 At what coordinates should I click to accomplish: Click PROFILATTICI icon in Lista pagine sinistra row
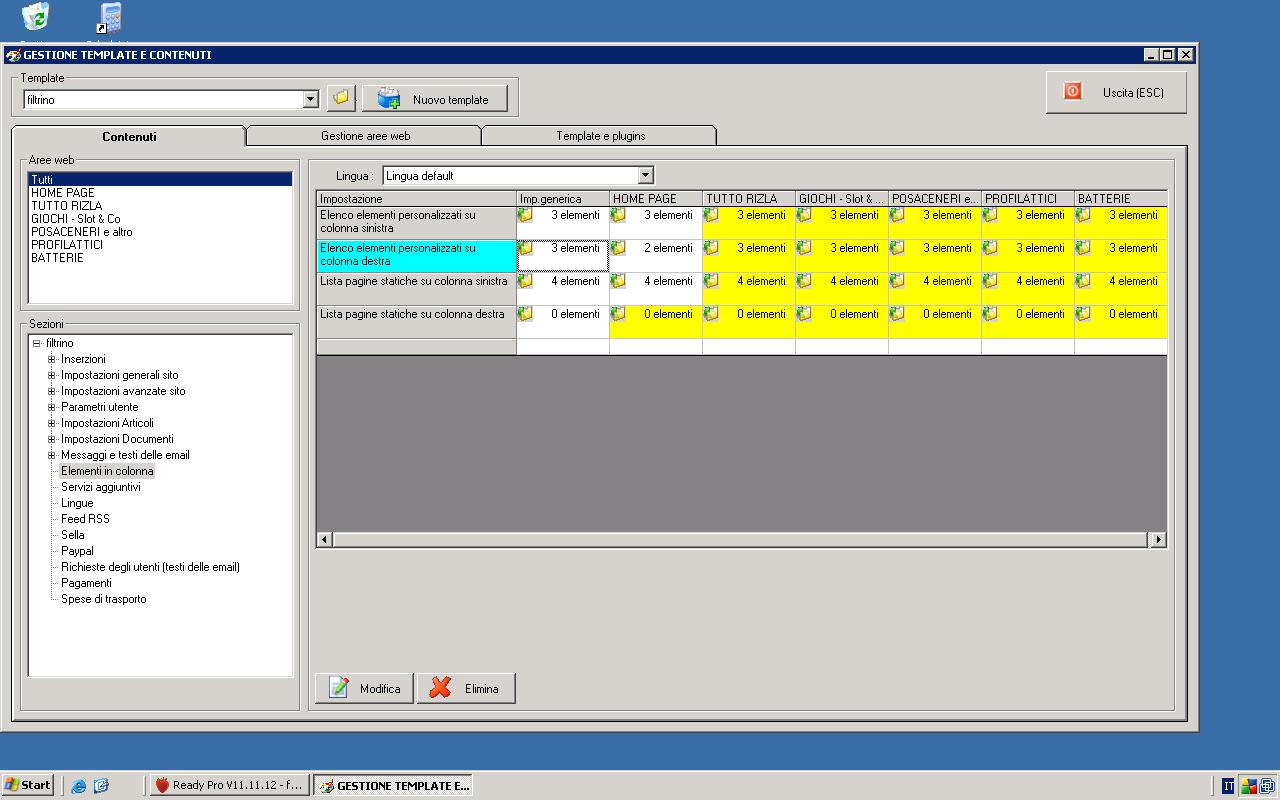tap(990, 281)
